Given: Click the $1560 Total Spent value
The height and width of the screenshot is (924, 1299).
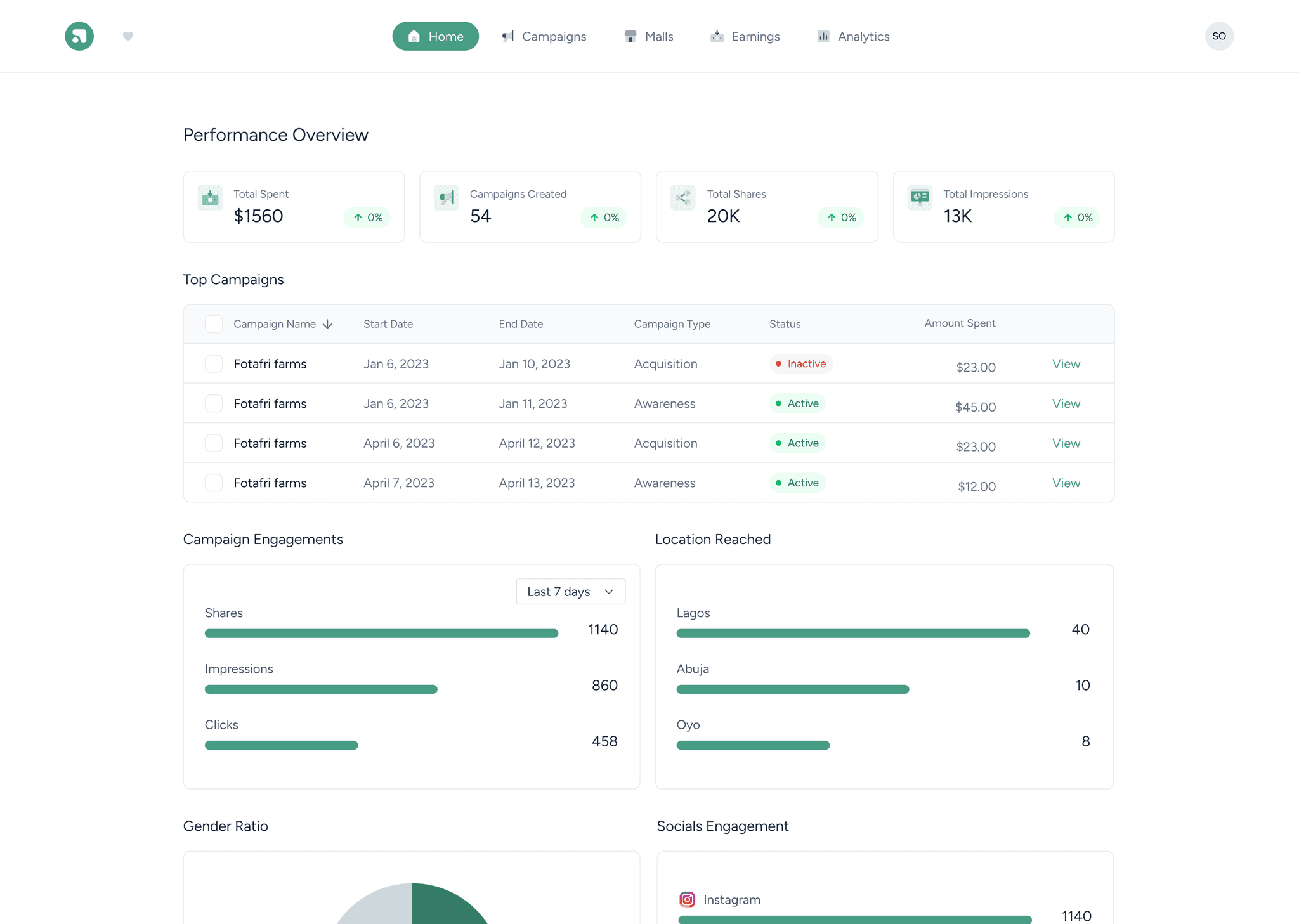Looking at the screenshot, I should tap(258, 216).
